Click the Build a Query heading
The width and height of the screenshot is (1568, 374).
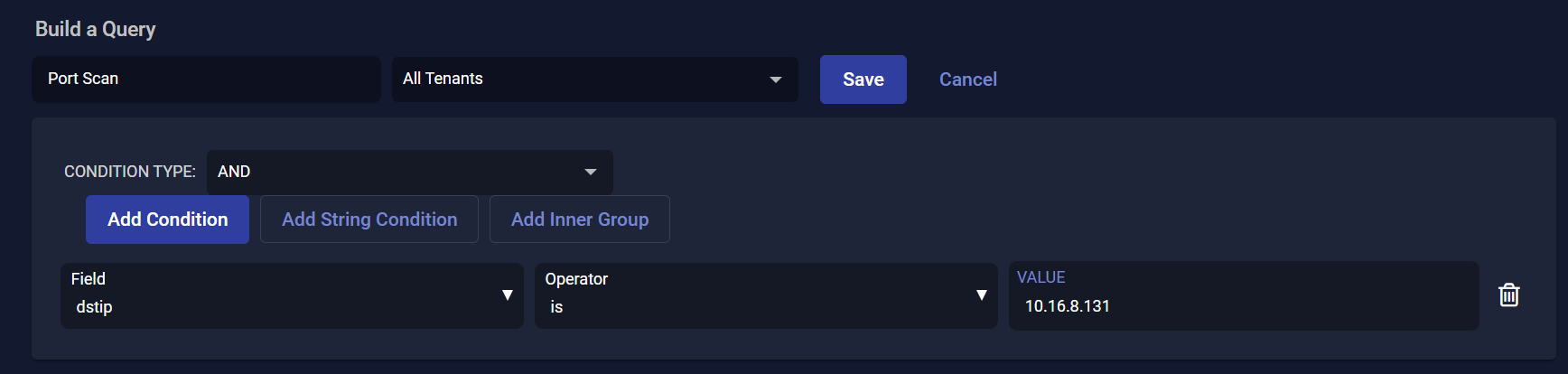pyautogui.click(x=95, y=29)
